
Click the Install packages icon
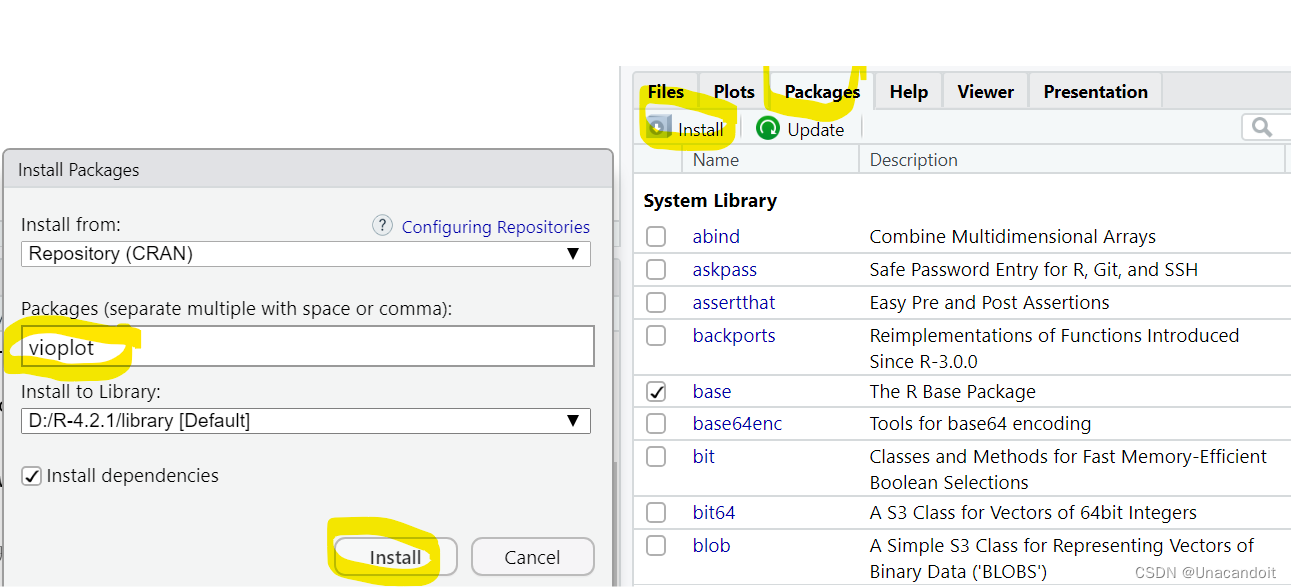pos(658,128)
